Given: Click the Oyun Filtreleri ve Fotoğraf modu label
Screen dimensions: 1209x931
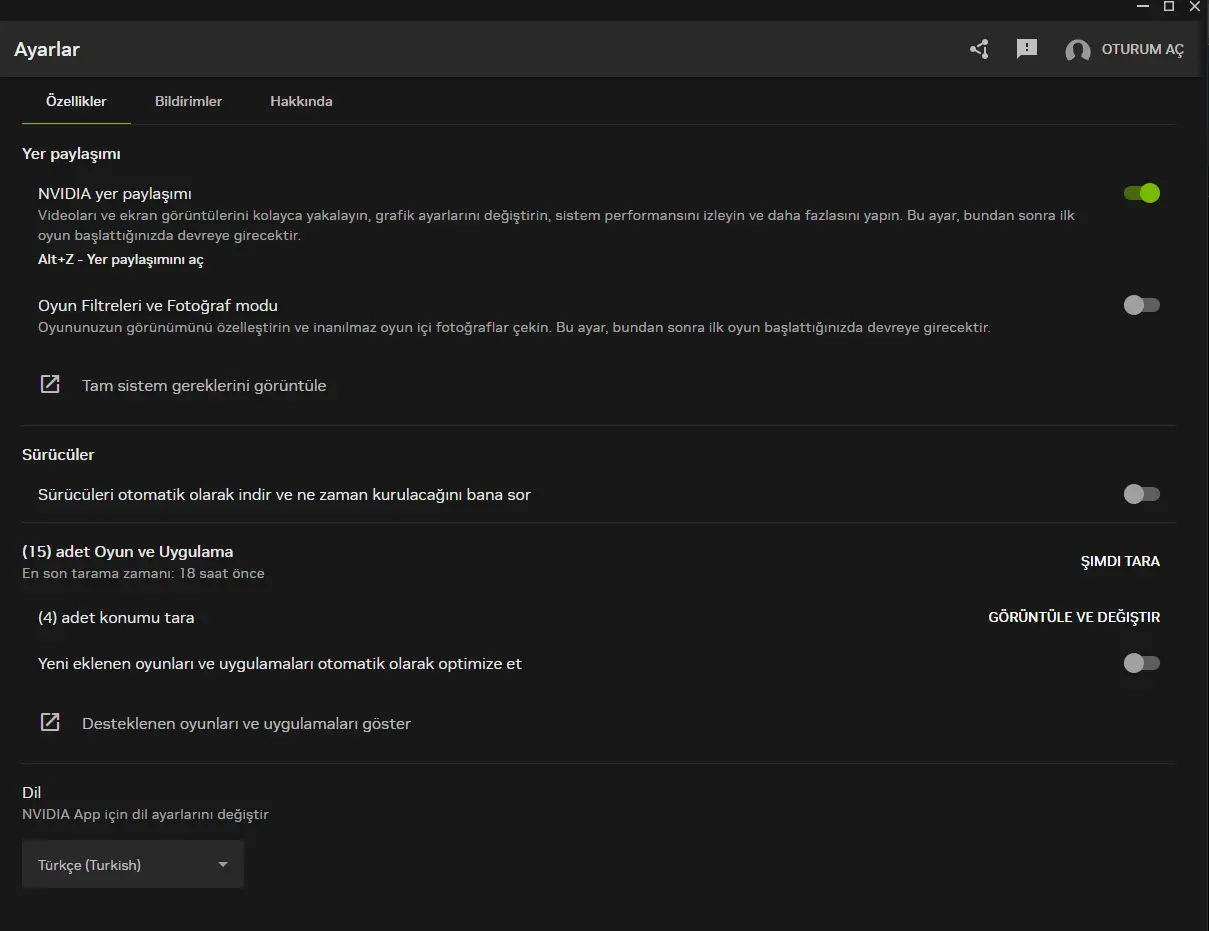Looking at the screenshot, I should tap(158, 306).
